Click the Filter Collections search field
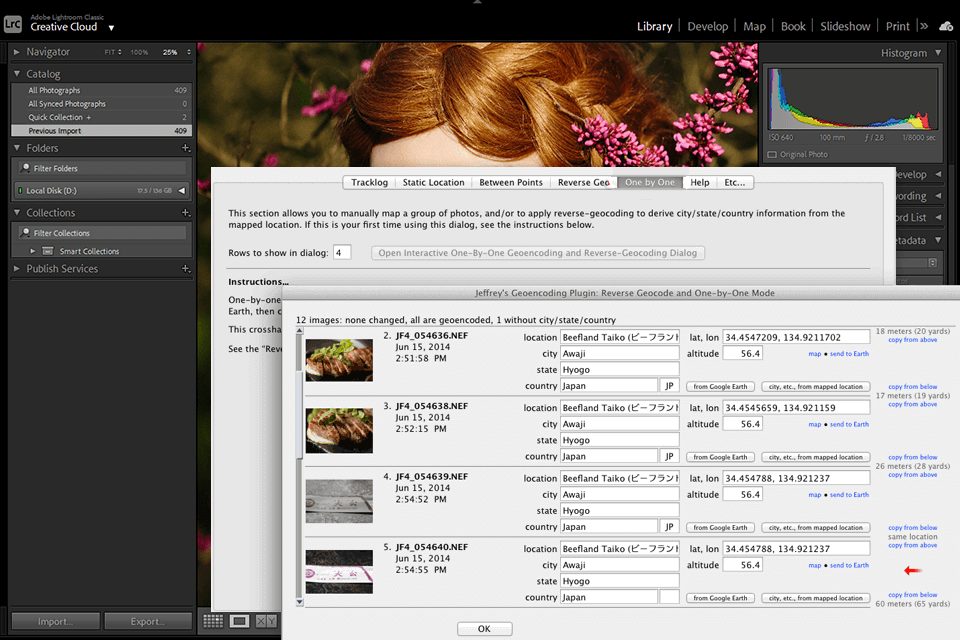 [x=102, y=233]
